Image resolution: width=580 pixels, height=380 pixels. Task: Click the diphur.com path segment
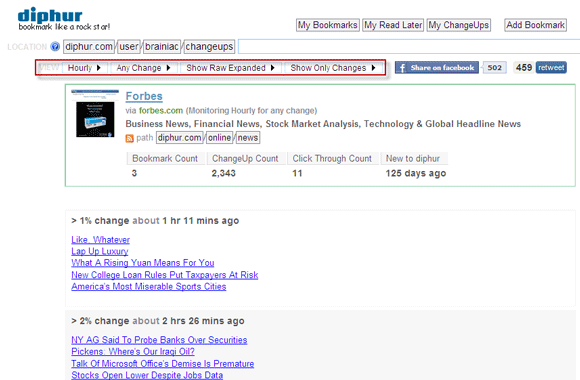point(180,138)
